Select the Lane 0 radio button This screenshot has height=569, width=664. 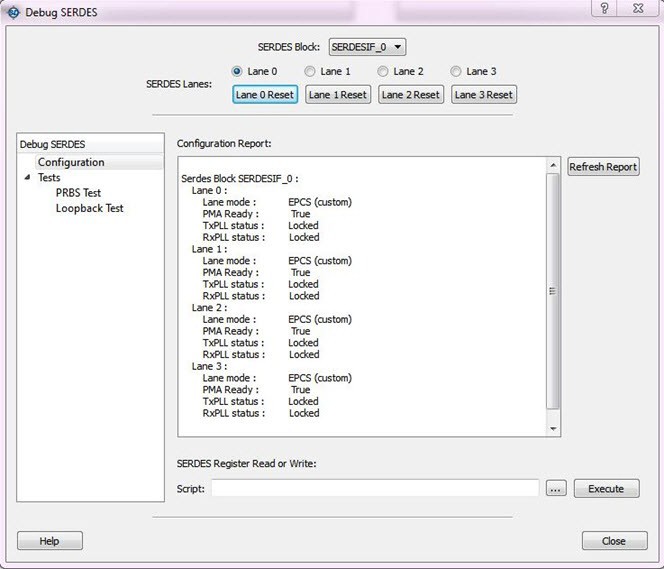tap(237, 71)
